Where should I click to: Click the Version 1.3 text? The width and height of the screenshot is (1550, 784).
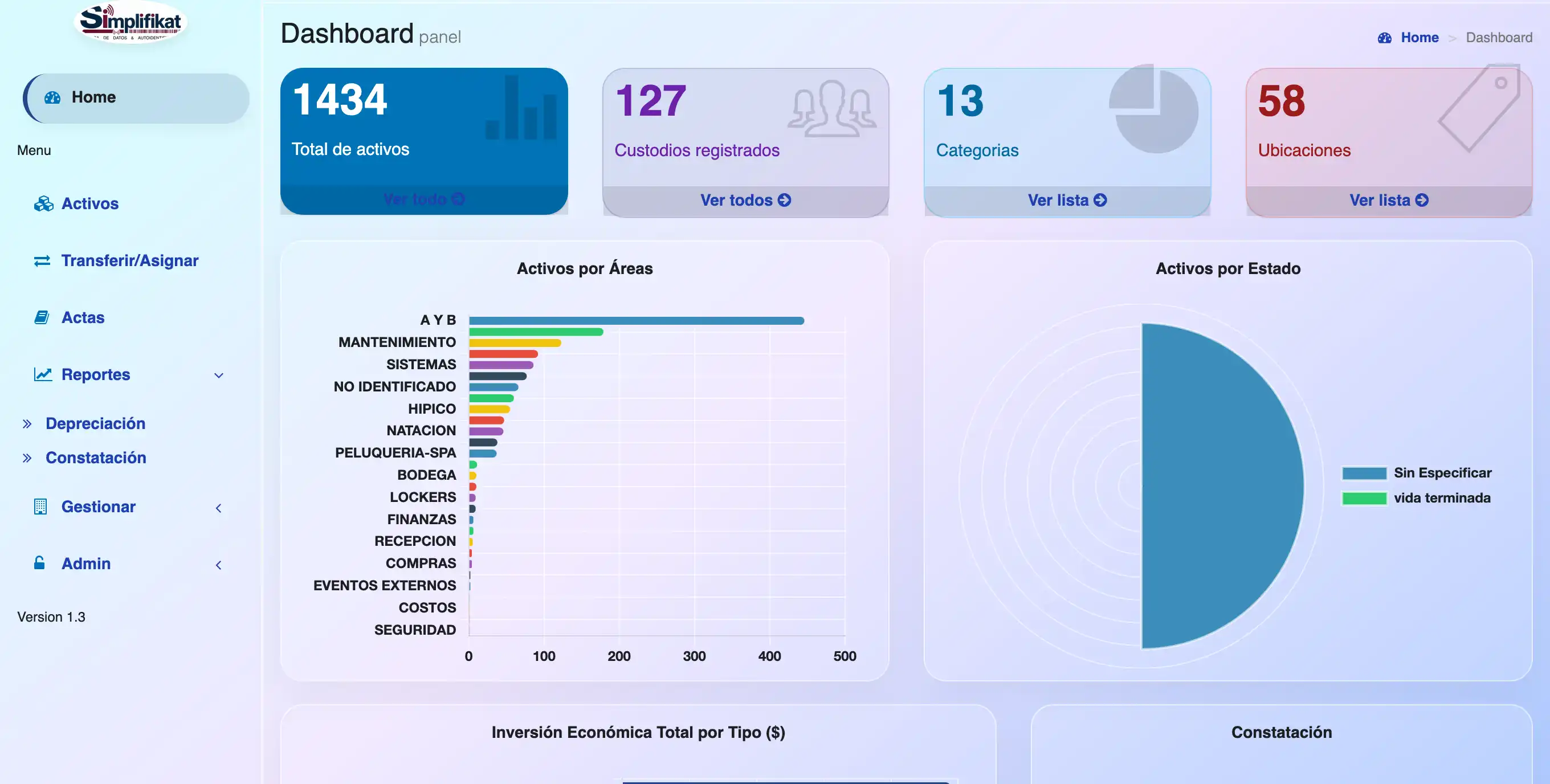tap(51, 616)
